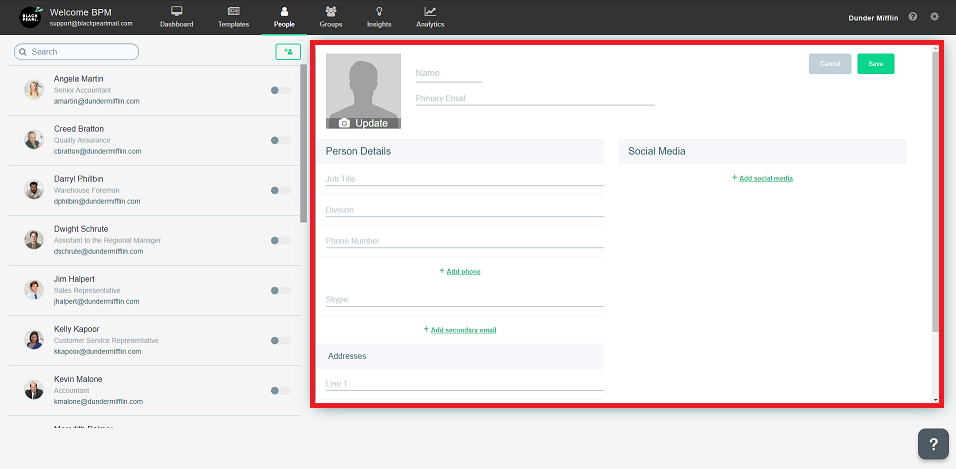Toggle Kevin Malone's switch
This screenshot has width=956, height=469.
click(x=280, y=390)
